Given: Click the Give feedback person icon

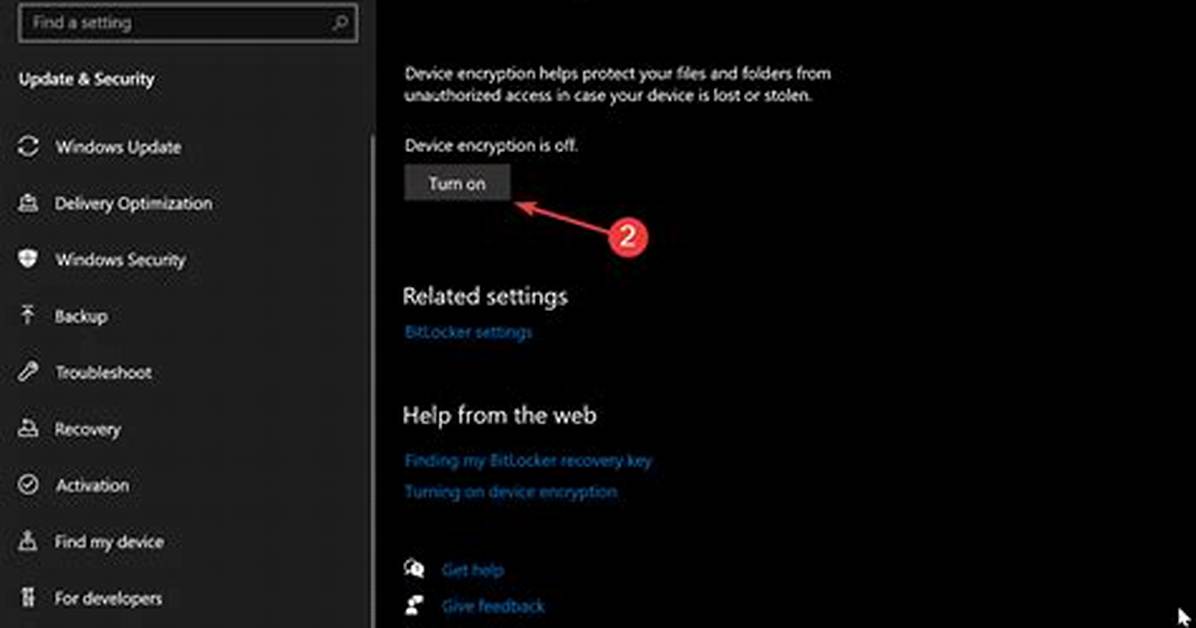Looking at the screenshot, I should click(x=414, y=605).
